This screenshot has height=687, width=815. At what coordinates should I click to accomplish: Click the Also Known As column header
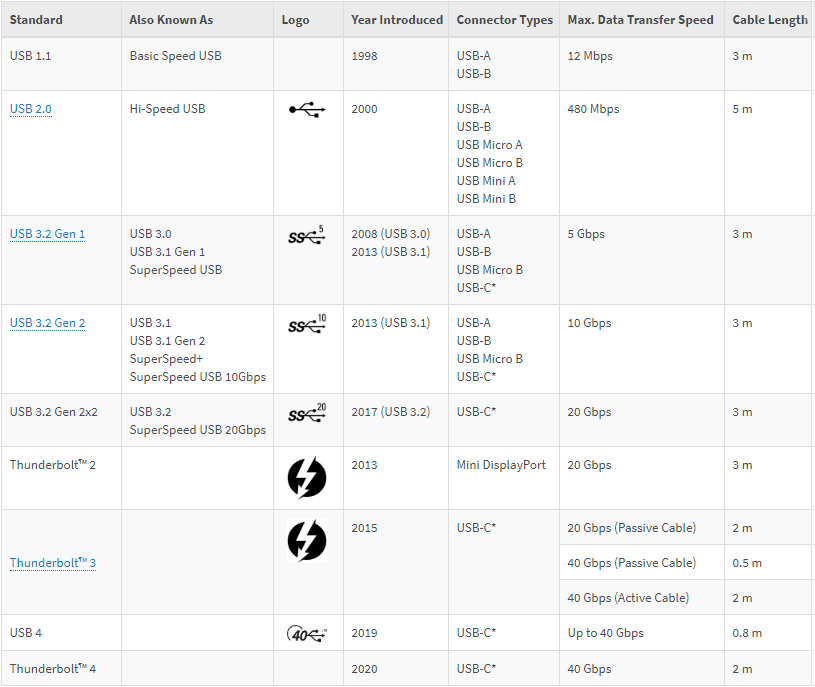click(x=171, y=20)
